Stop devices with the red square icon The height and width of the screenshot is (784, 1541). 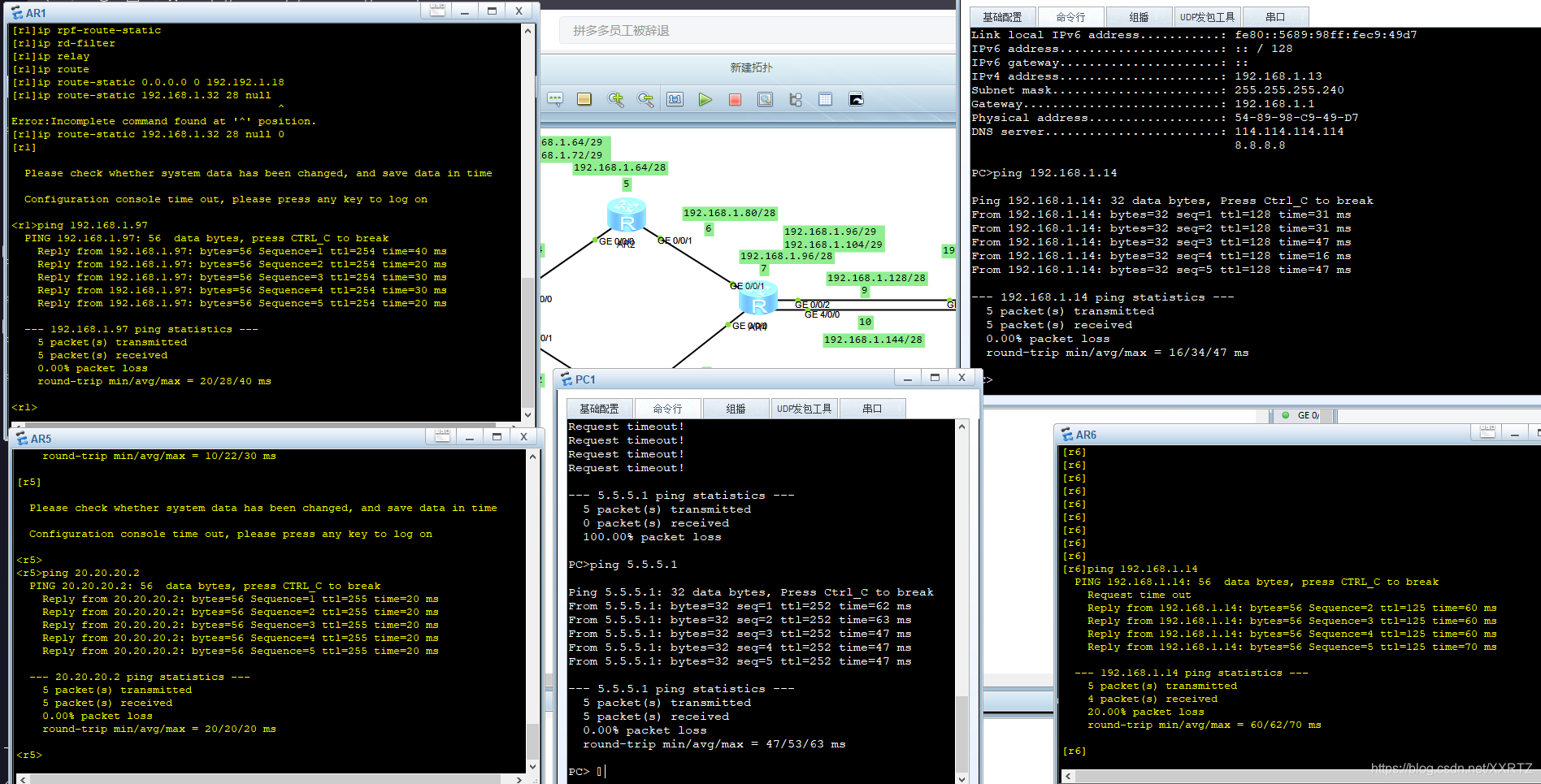pyautogui.click(x=735, y=99)
